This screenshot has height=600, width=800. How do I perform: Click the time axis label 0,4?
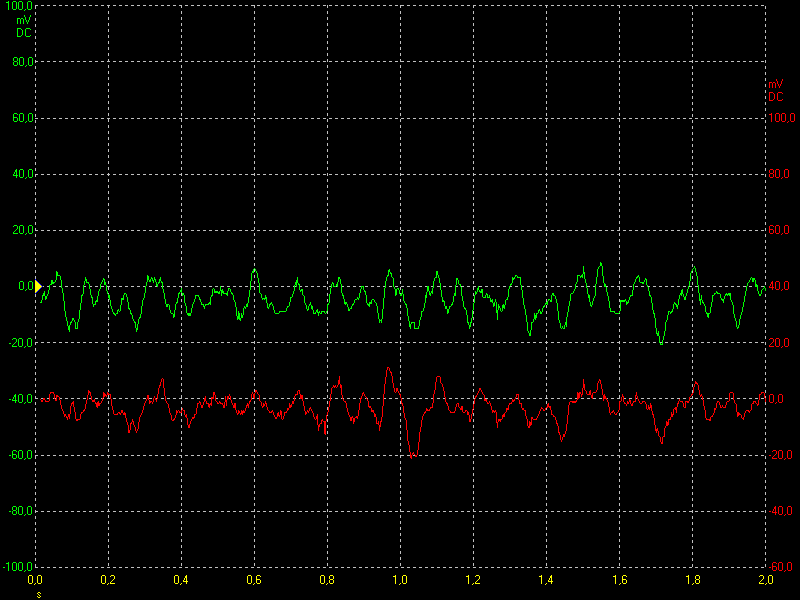(x=181, y=580)
